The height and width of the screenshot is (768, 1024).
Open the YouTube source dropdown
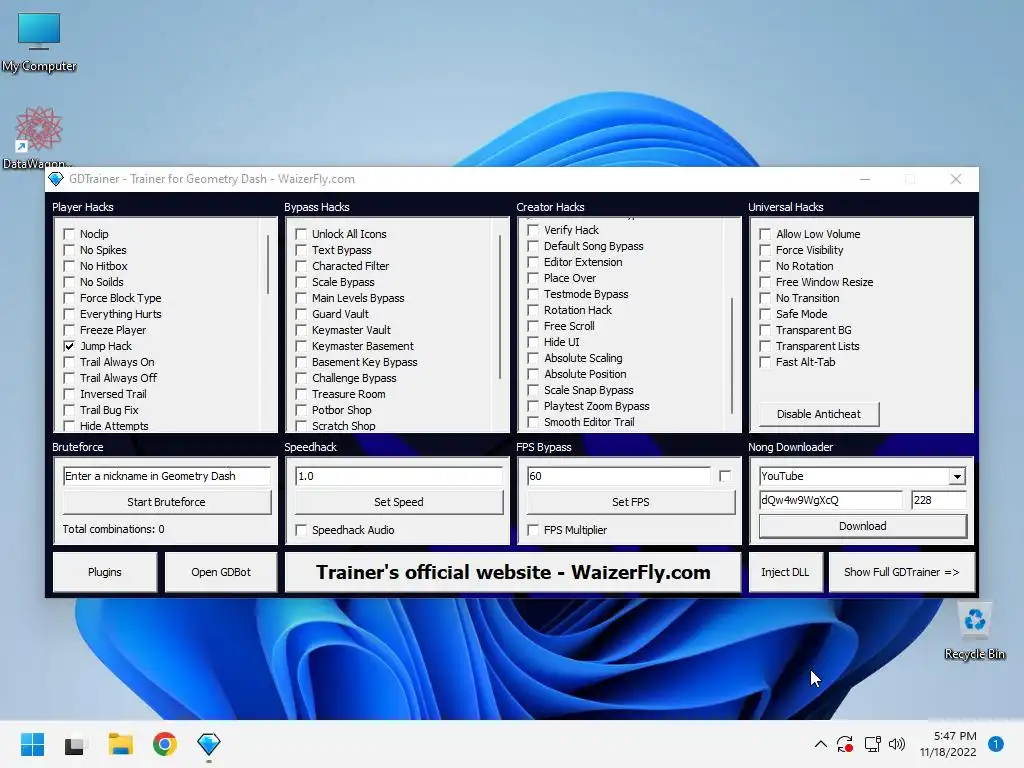(x=957, y=476)
